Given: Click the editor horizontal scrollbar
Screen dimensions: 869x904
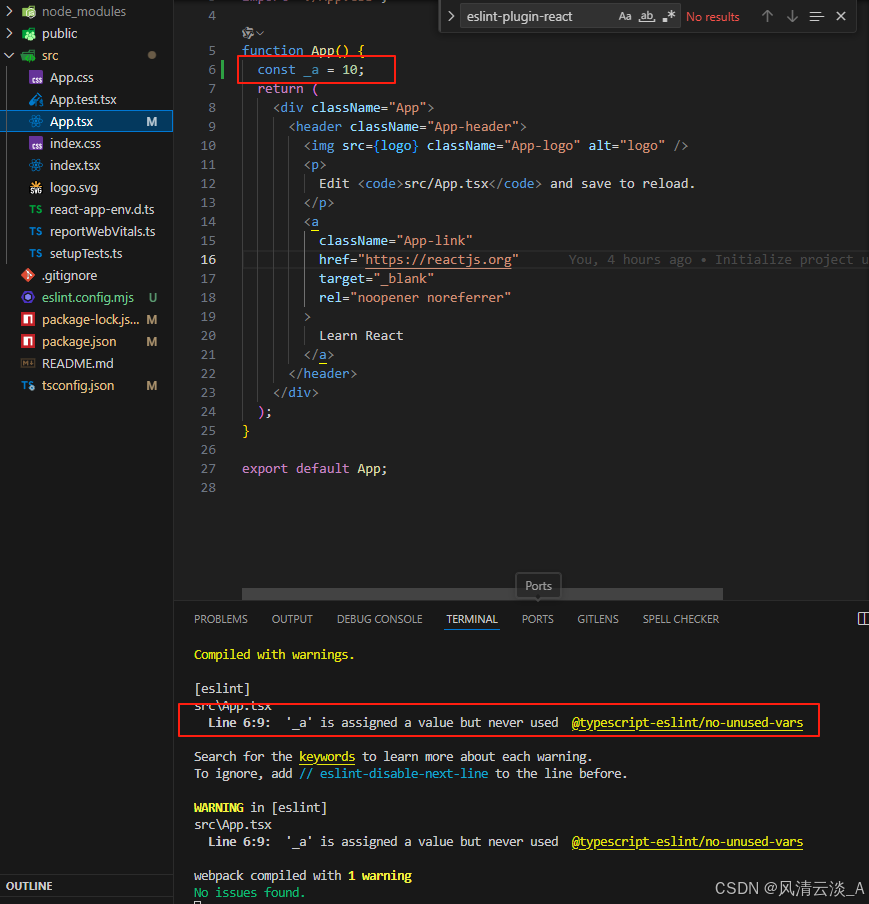Looking at the screenshot, I should coord(482,594).
